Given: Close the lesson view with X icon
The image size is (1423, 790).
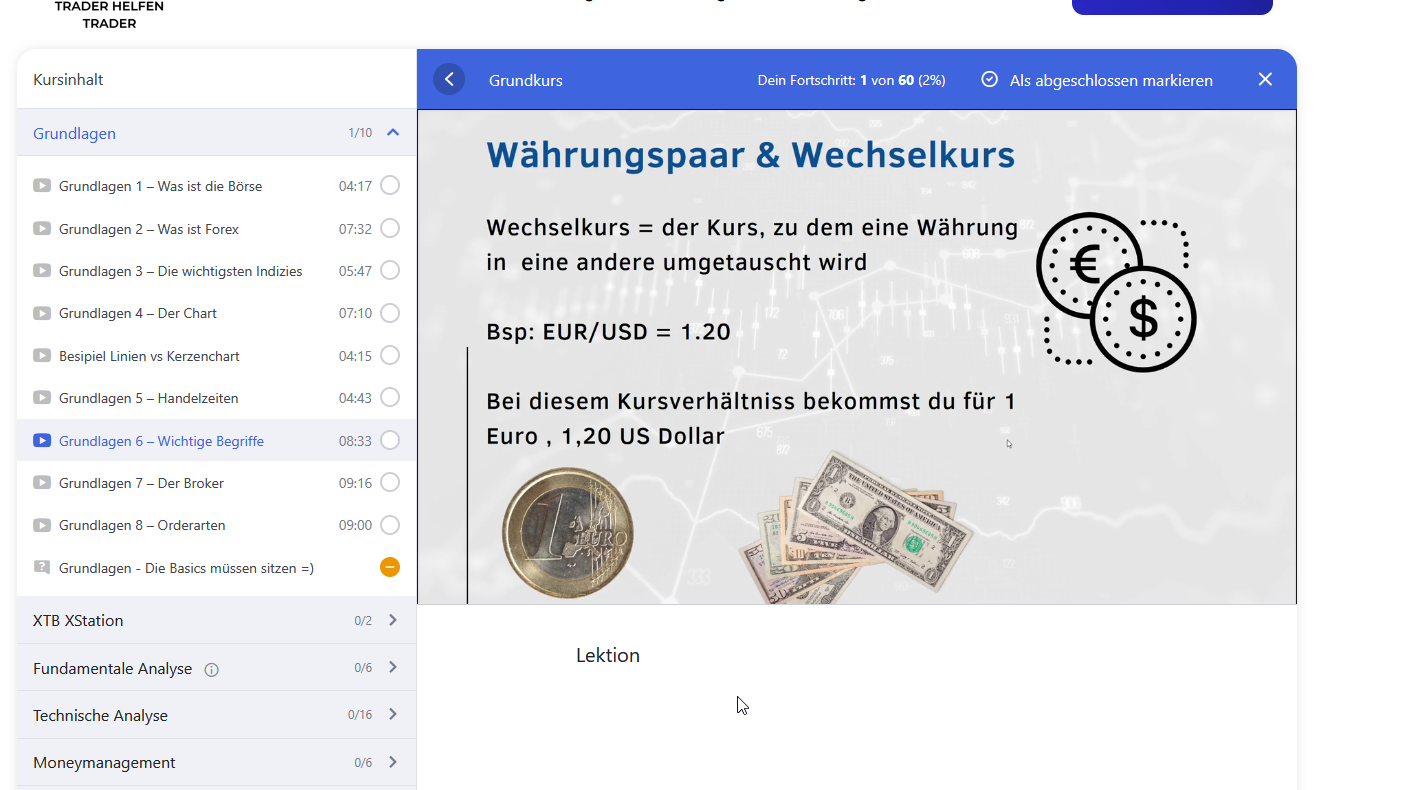Looking at the screenshot, I should [x=1265, y=80].
